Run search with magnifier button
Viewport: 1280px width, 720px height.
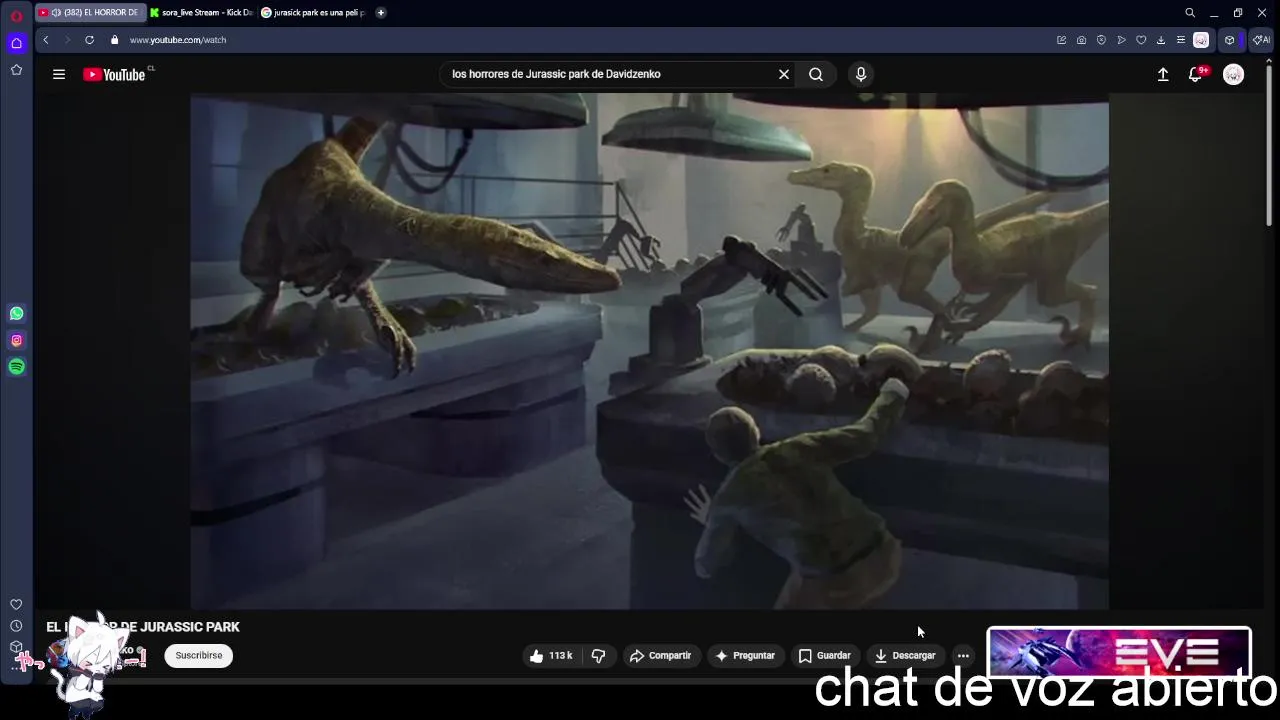816,74
